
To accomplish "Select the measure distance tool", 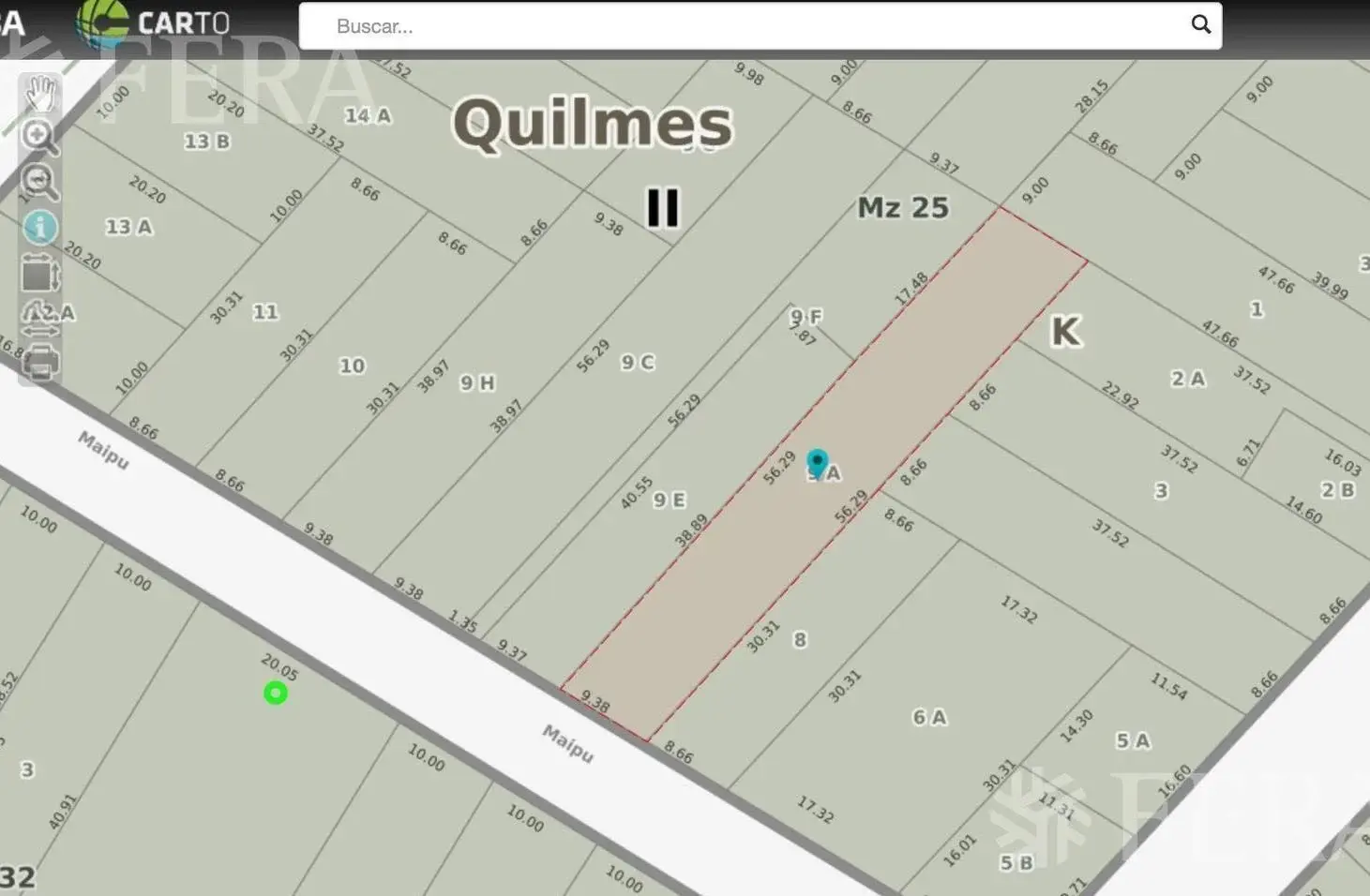I will pos(40,319).
